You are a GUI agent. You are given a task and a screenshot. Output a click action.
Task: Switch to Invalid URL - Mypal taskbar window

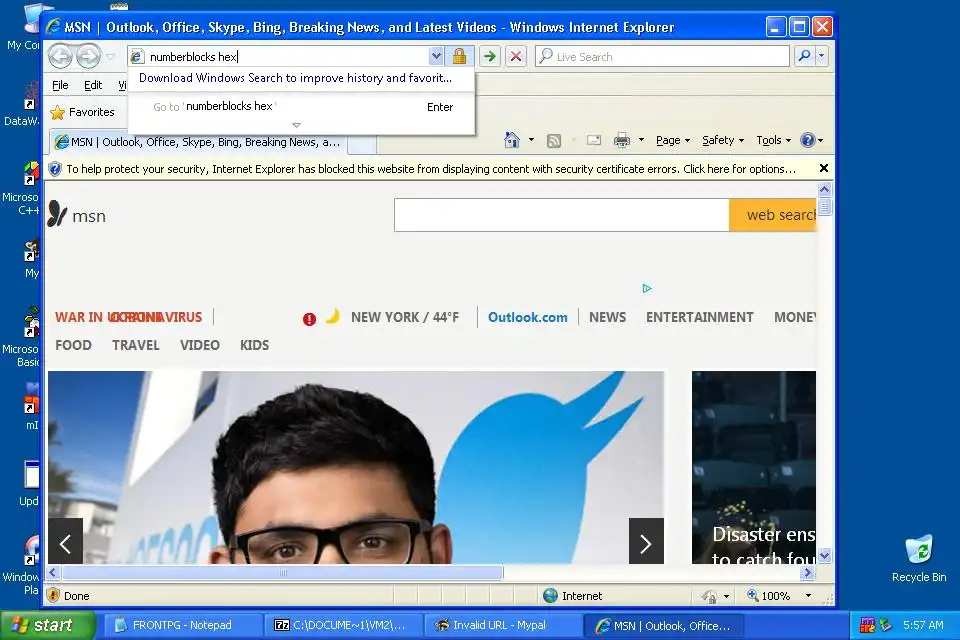tap(501, 625)
